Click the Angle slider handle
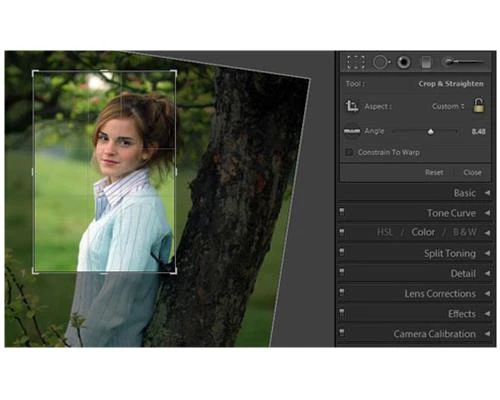 (430, 132)
